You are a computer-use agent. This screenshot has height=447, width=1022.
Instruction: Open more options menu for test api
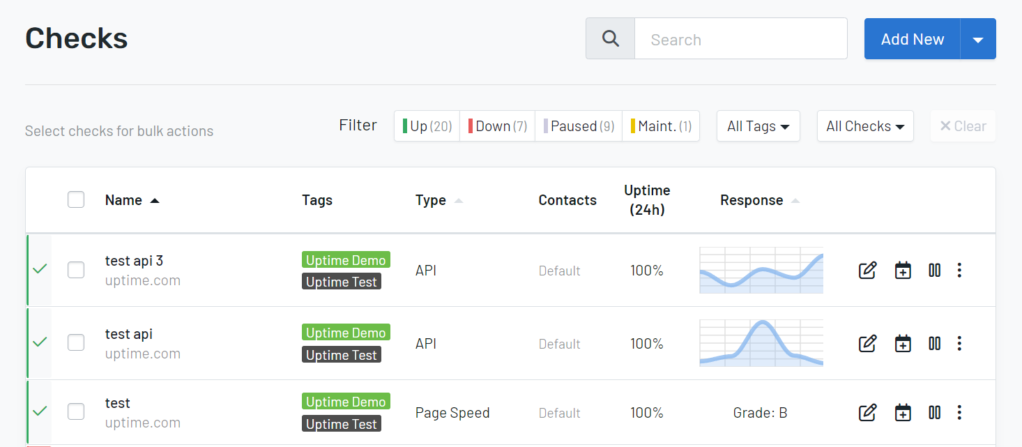(x=959, y=343)
